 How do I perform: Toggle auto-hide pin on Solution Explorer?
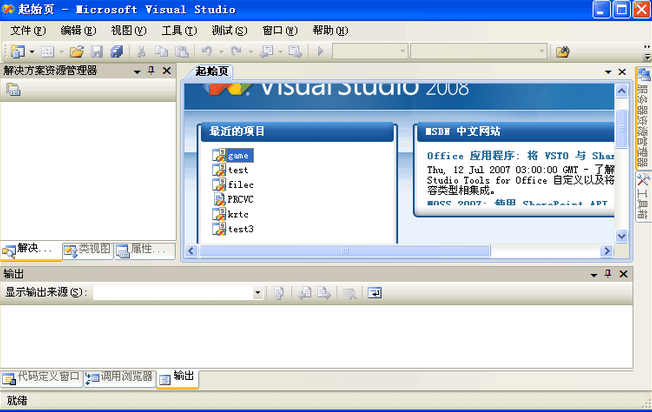[x=151, y=71]
